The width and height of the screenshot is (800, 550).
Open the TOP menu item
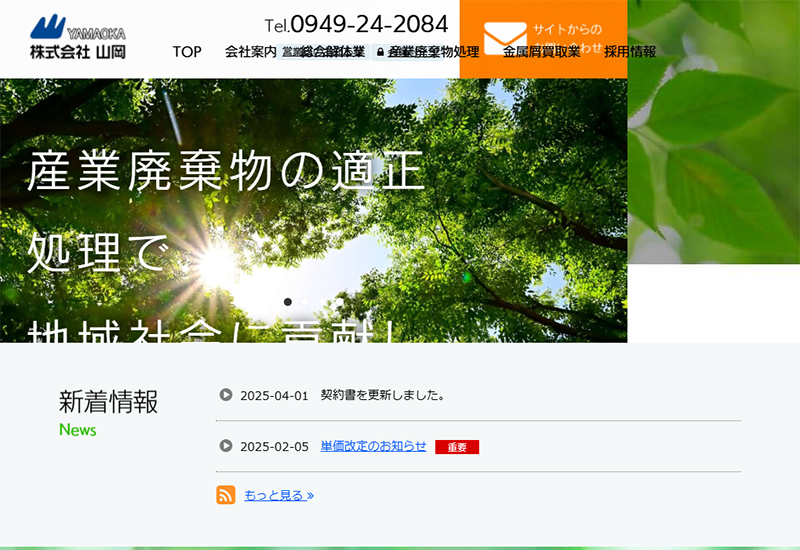point(187,52)
